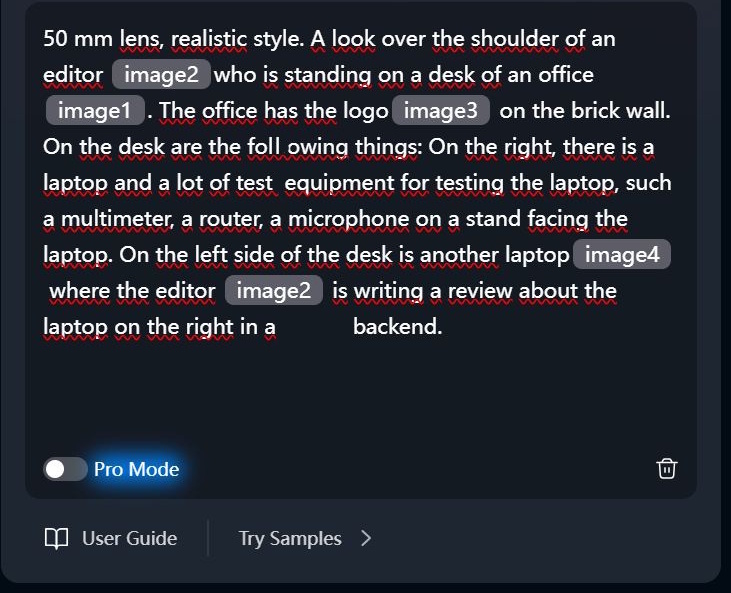Open the User Guide link text
This screenshot has width=731, height=593.
tap(130, 538)
